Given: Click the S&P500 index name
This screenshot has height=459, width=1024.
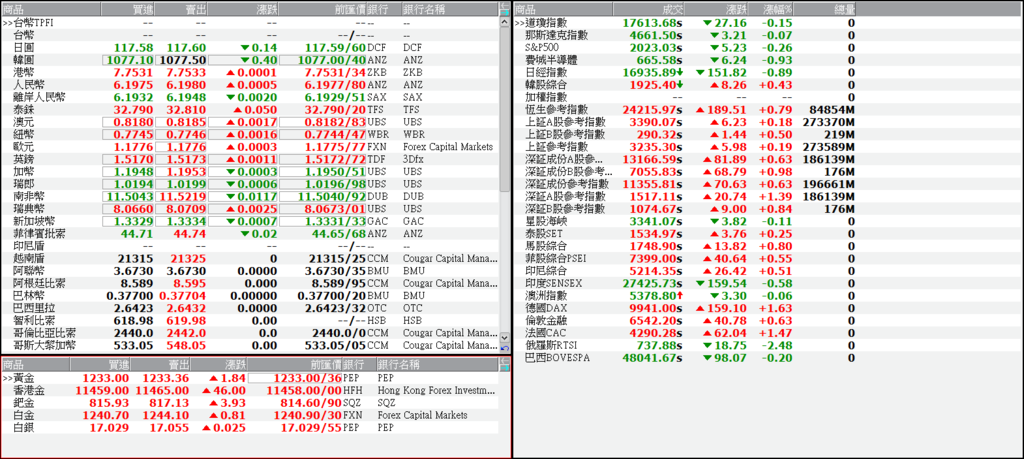Looking at the screenshot, I should click(541, 48).
